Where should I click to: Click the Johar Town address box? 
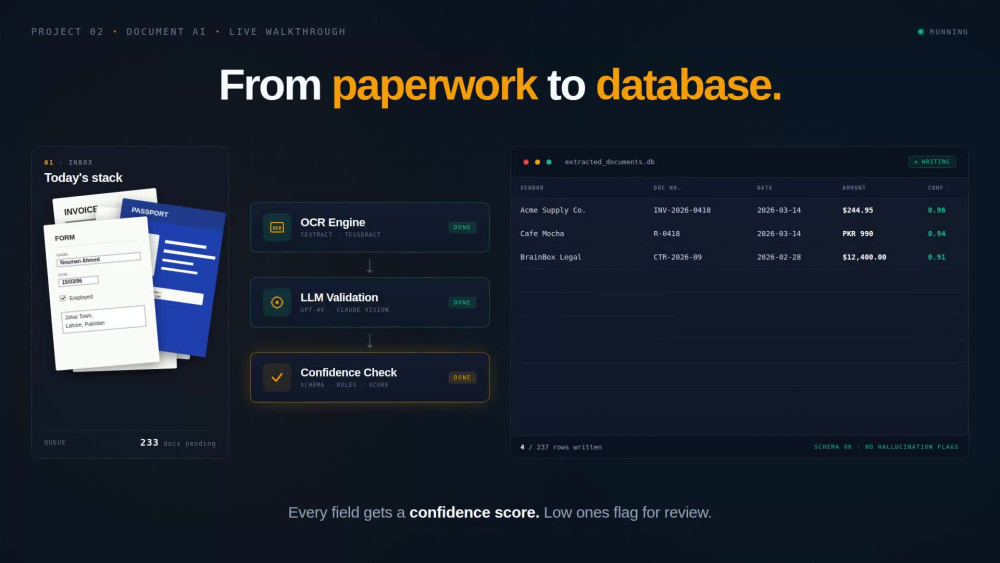(x=103, y=319)
